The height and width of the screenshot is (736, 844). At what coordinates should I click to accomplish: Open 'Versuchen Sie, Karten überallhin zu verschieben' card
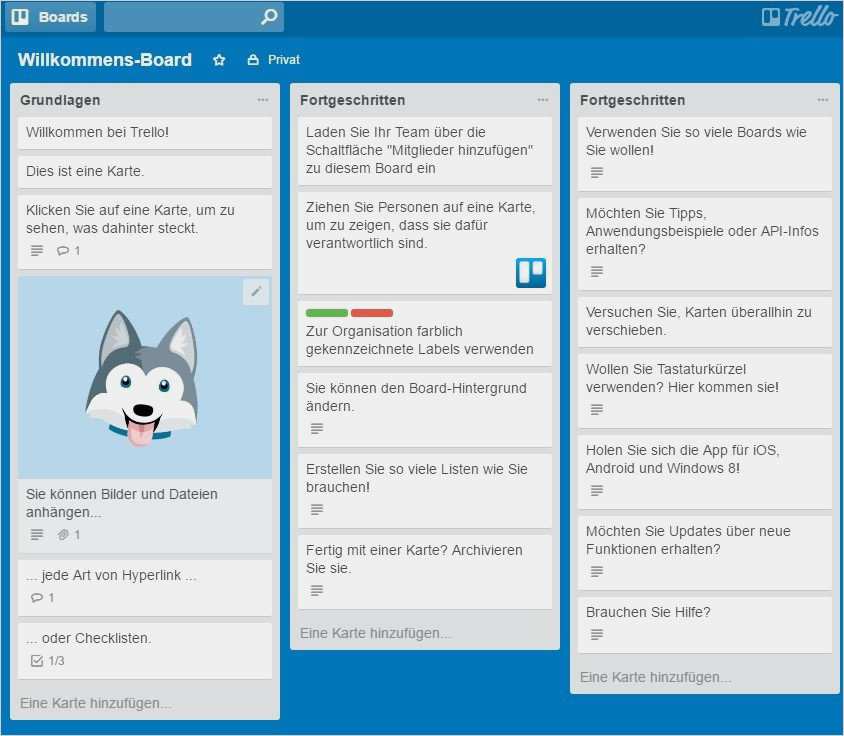(705, 321)
